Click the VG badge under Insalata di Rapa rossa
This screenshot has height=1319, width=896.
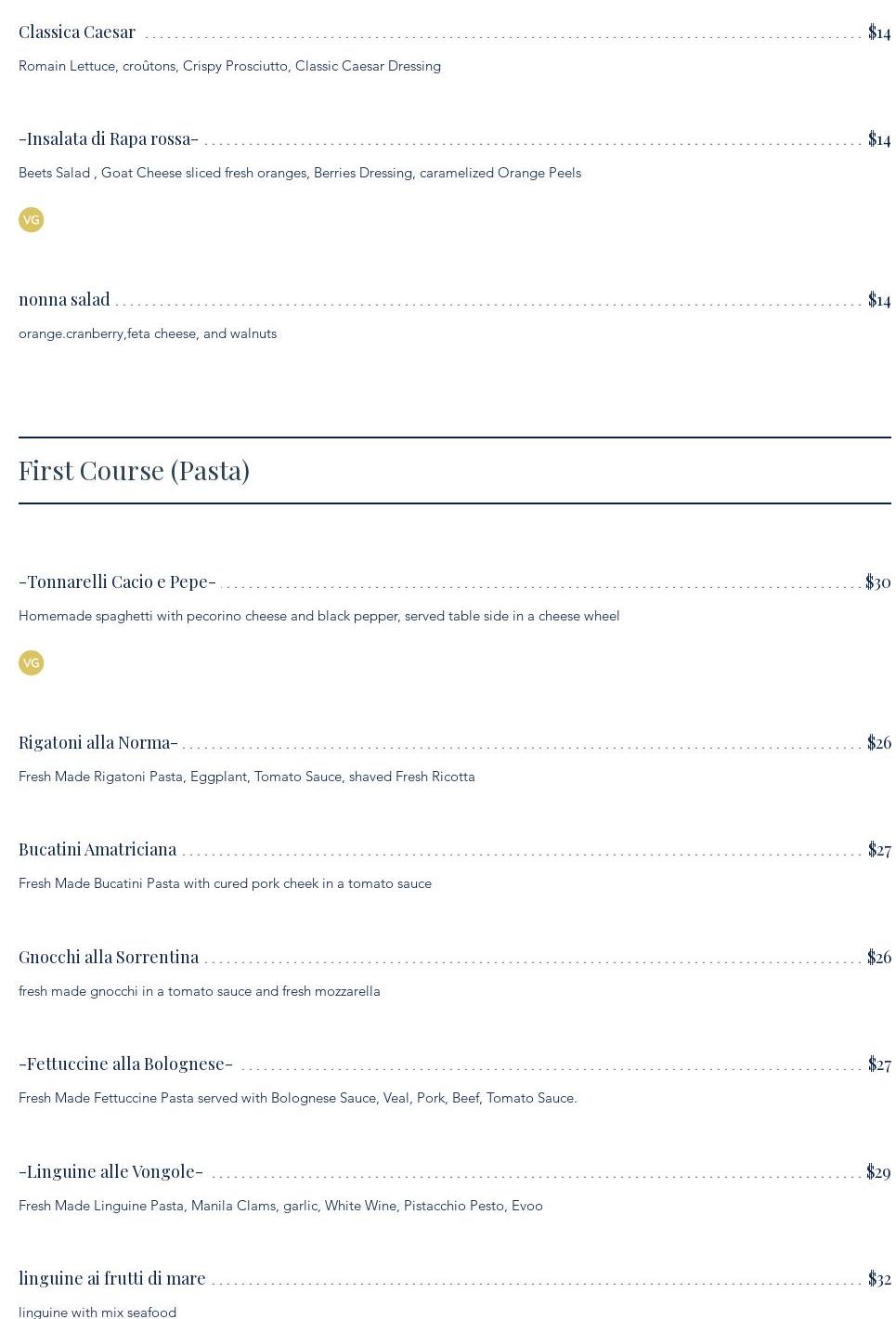32,220
